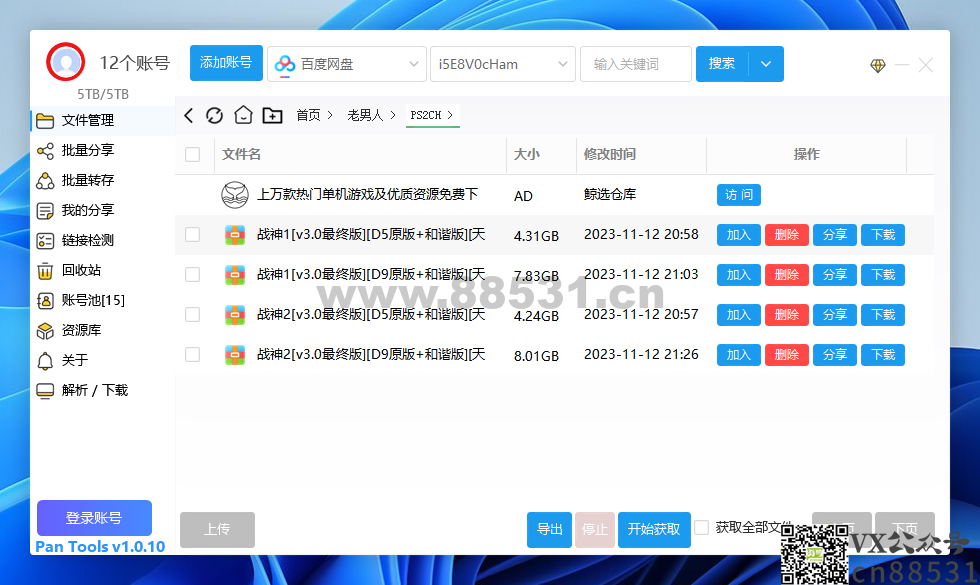
Task: Click the 搜索 button
Action: (722, 64)
